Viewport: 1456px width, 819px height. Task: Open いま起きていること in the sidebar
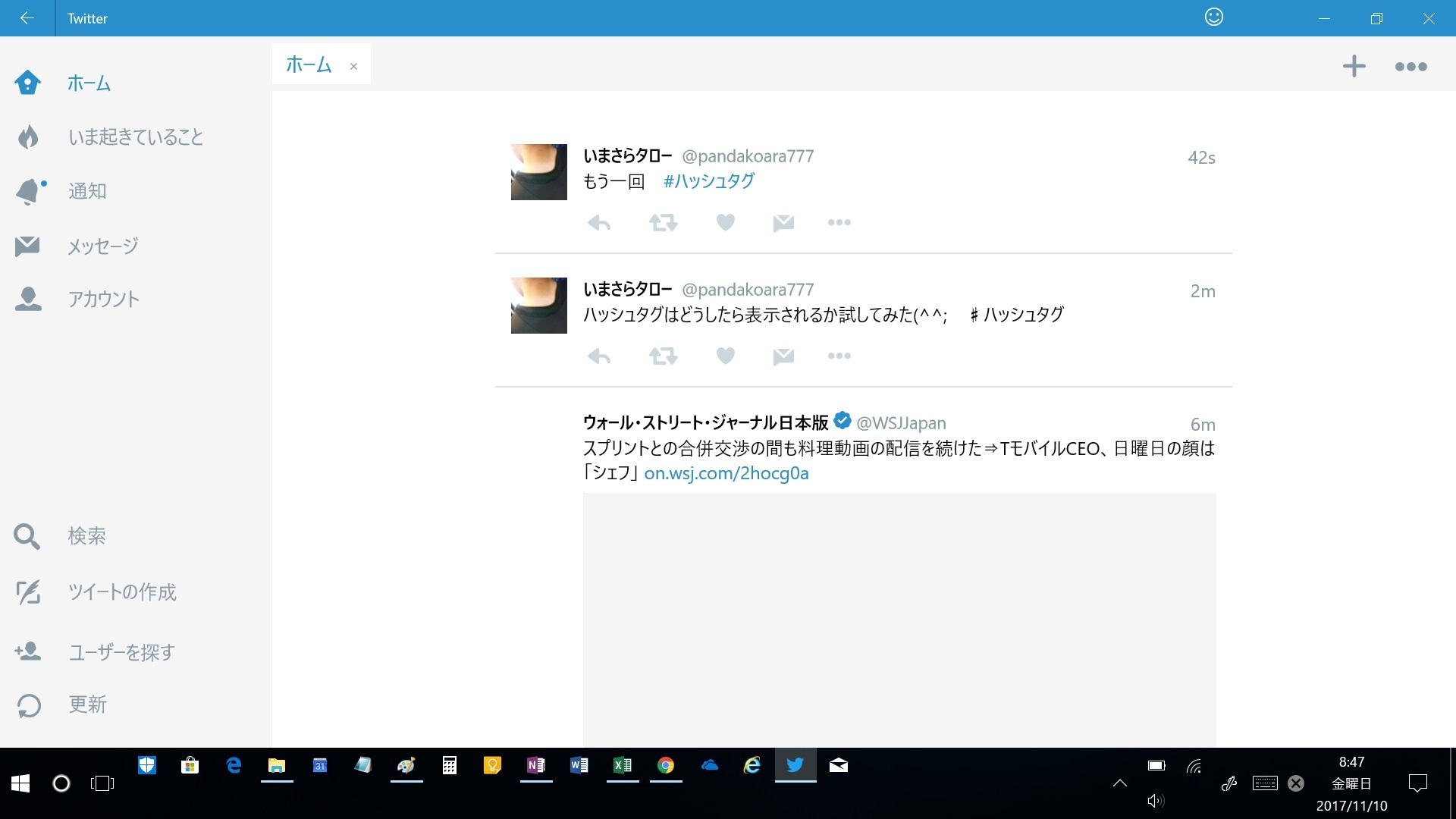coord(135,136)
